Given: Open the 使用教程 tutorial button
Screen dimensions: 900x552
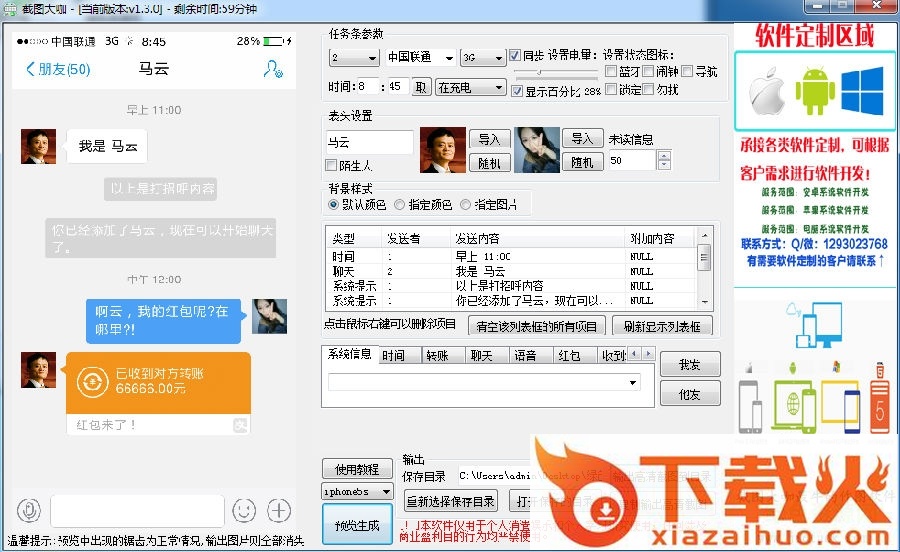Looking at the screenshot, I should coord(357,469).
